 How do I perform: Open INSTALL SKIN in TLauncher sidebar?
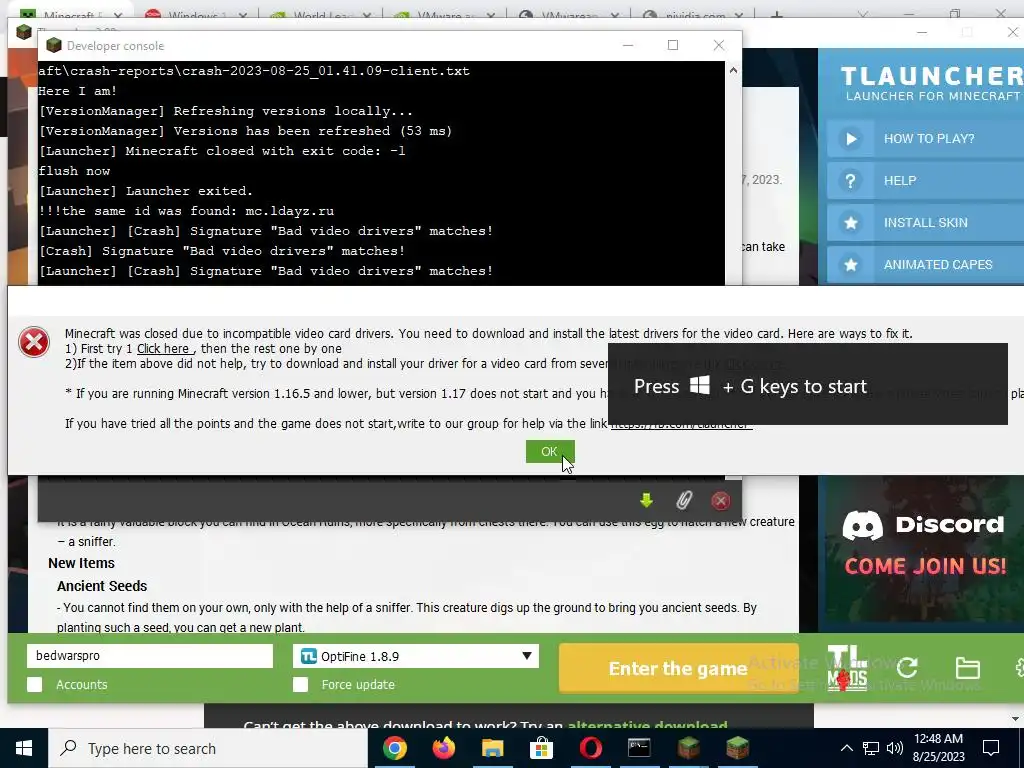[x=925, y=223]
